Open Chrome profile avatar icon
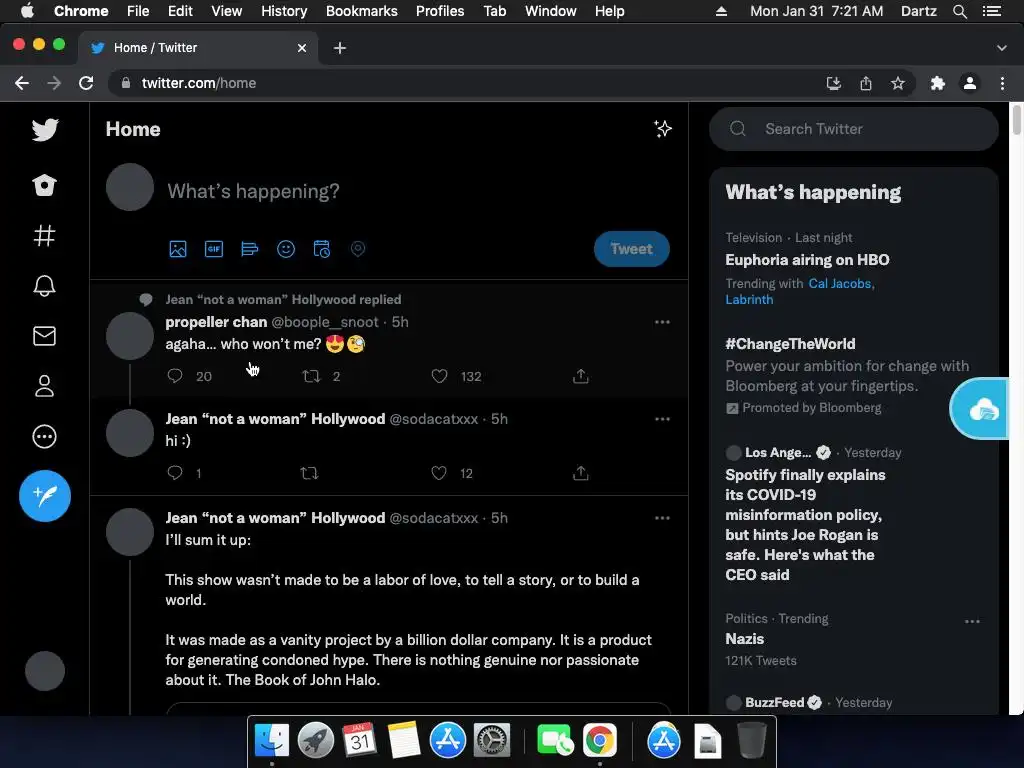This screenshot has width=1024, height=768. (970, 83)
